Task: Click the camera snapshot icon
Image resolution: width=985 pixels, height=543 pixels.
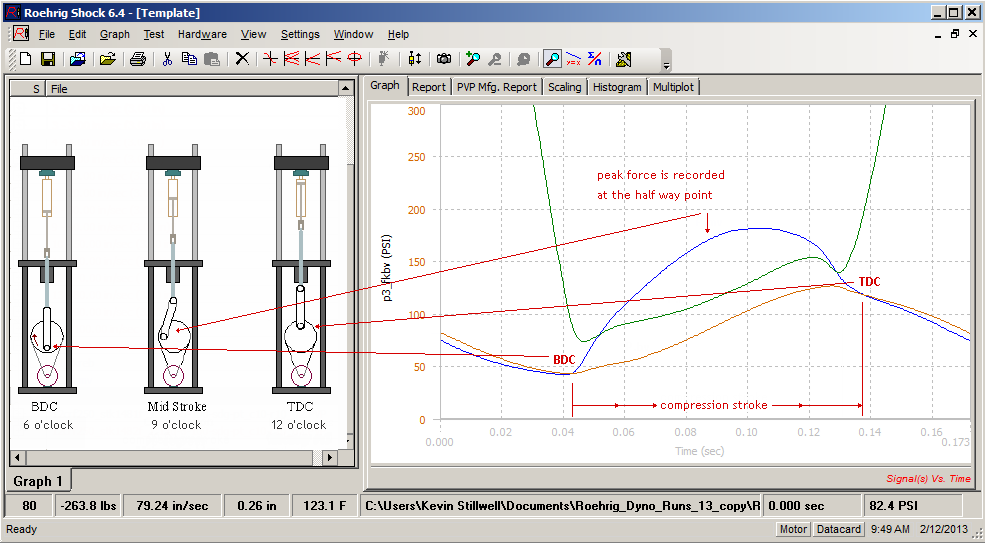Action: (444, 59)
